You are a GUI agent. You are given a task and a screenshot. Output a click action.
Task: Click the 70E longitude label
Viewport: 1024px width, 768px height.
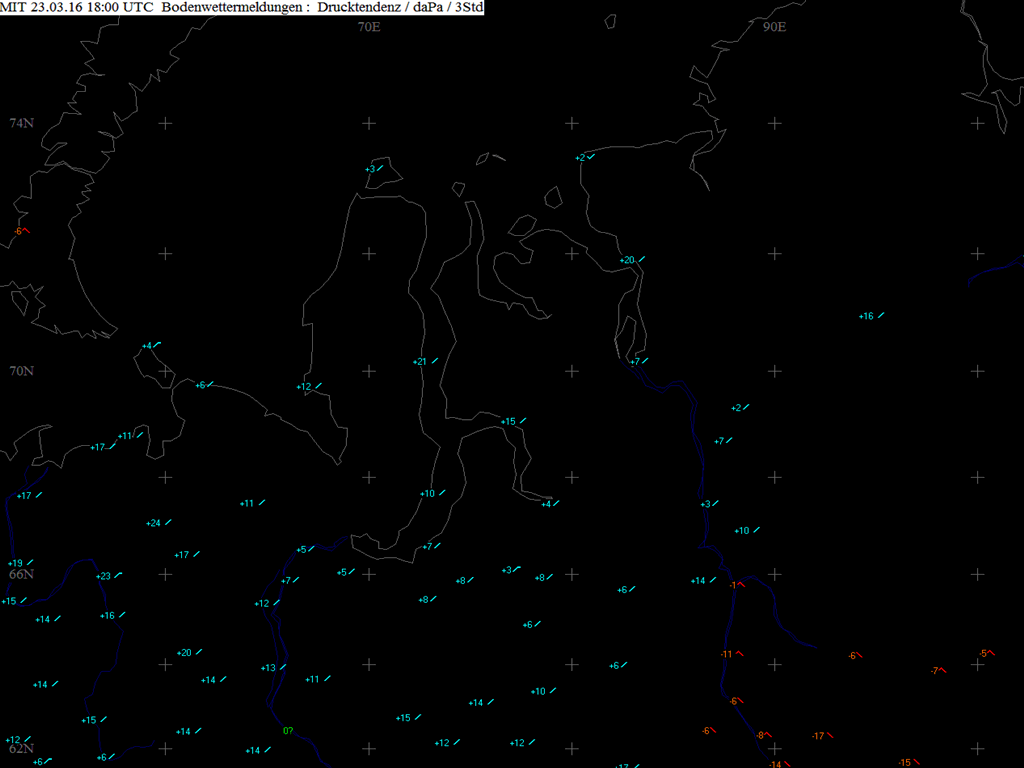pyautogui.click(x=369, y=27)
